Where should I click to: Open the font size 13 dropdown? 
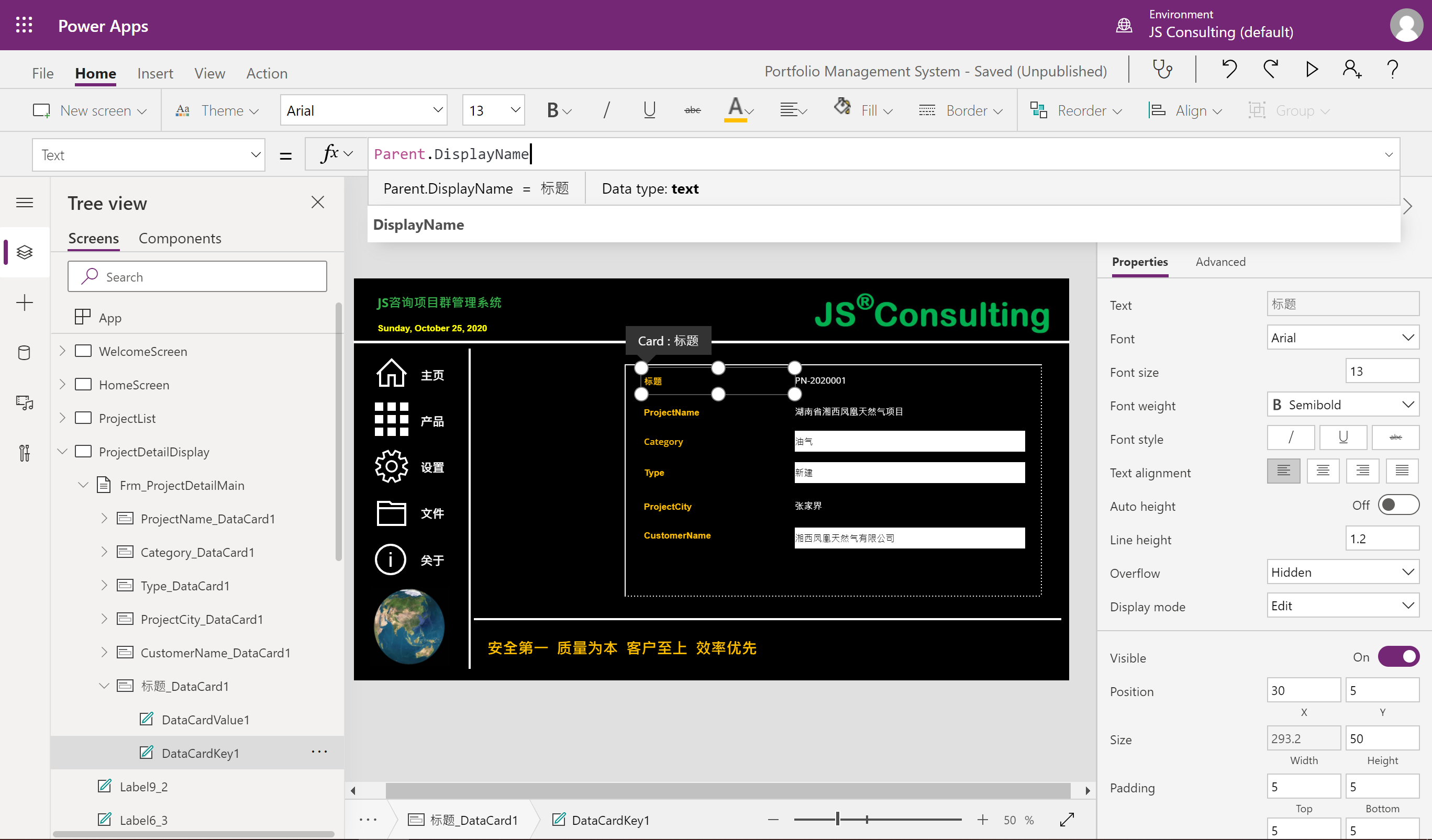(x=493, y=110)
